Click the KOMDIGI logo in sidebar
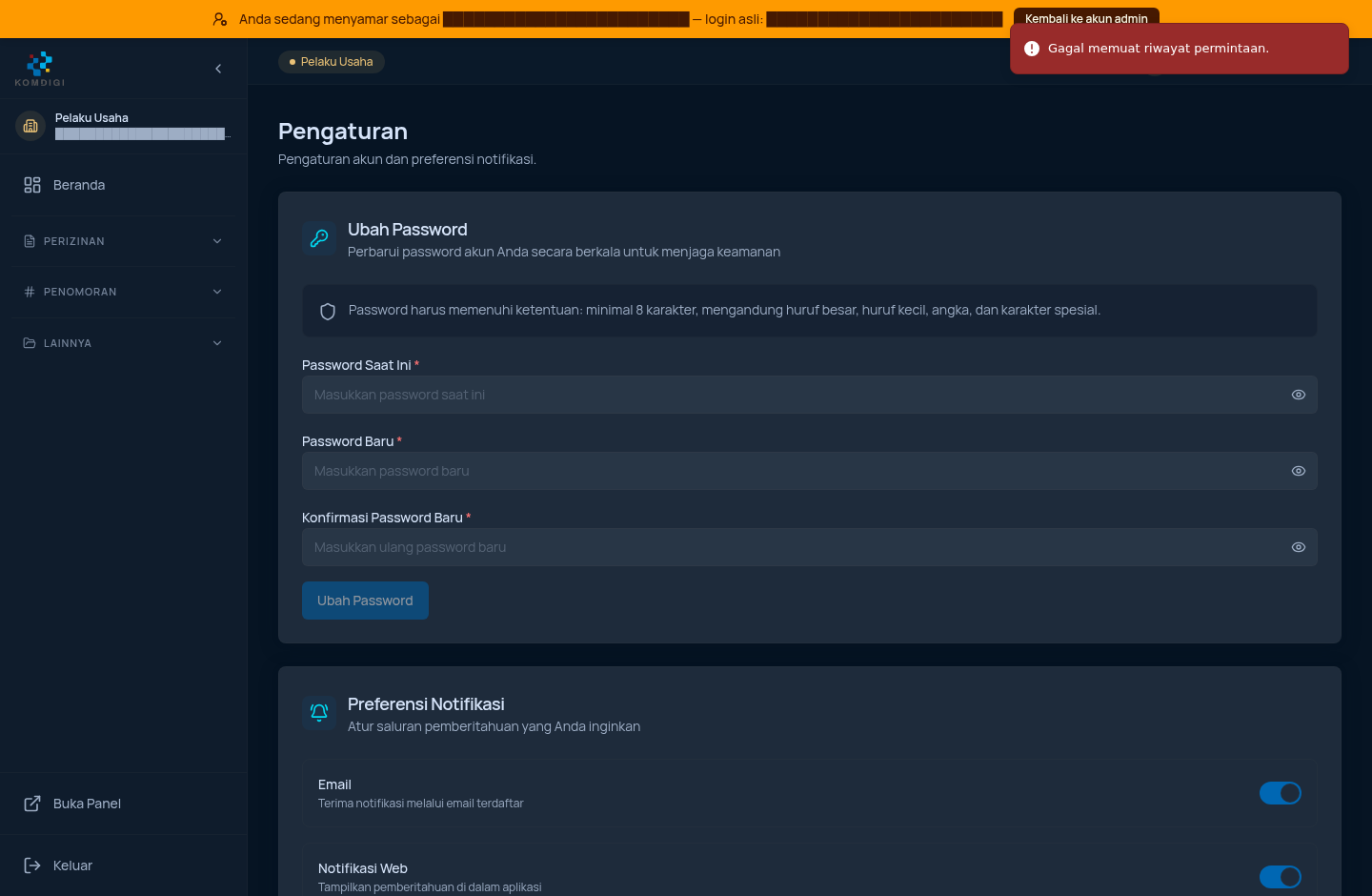Screen dimensions: 1372x896 40,69
